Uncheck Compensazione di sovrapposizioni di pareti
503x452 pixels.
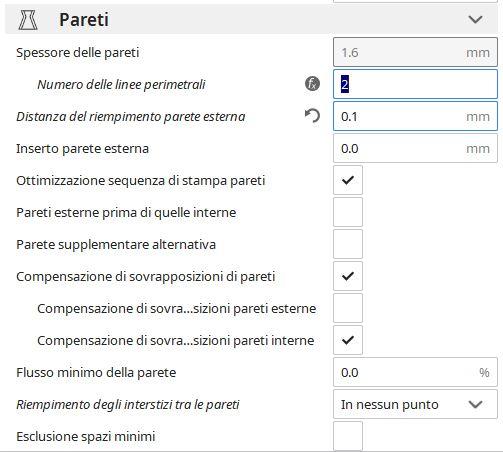pyautogui.click(x=348, y=276)
